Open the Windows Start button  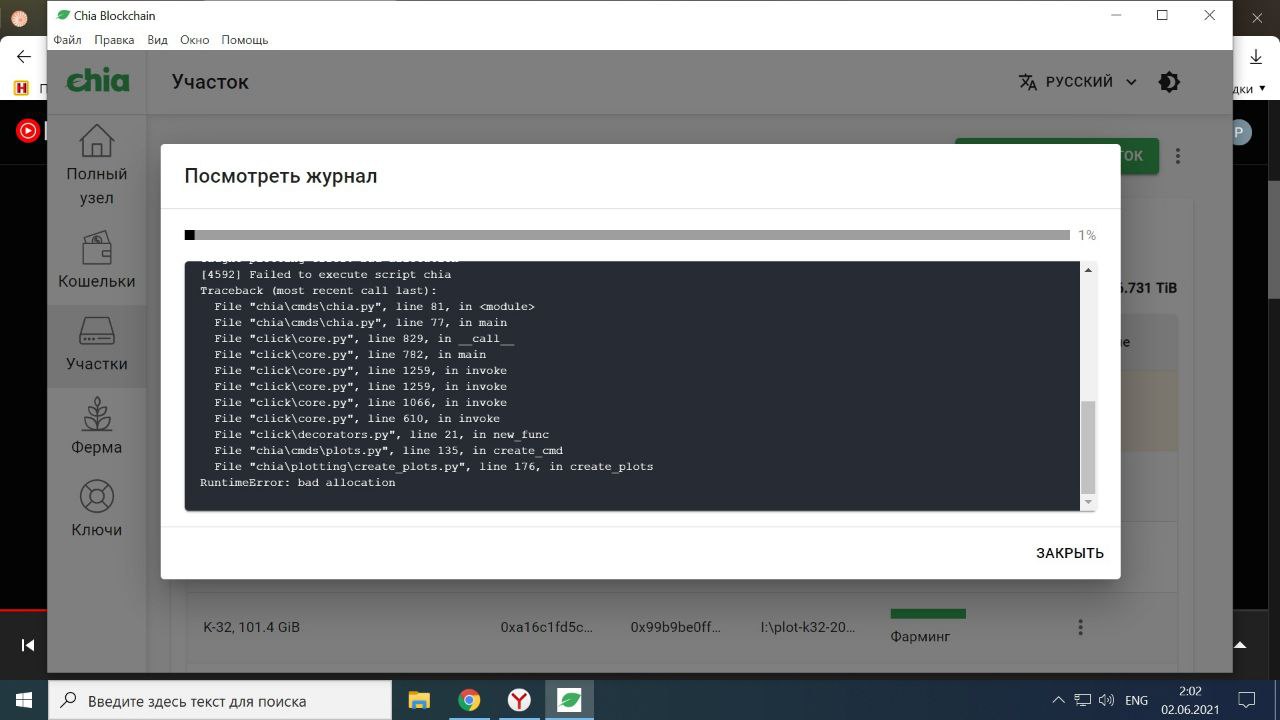(23, 700)
